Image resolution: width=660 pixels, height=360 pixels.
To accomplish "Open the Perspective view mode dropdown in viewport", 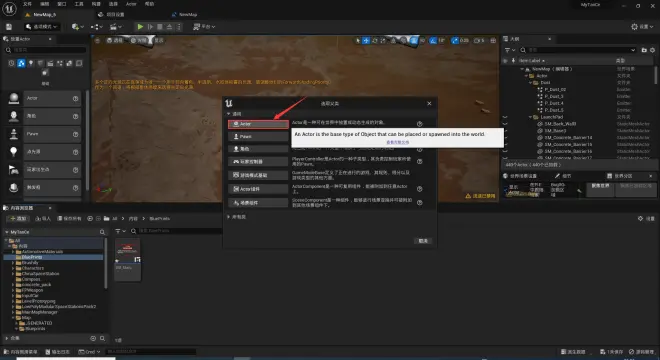I will tap(115, 40).
